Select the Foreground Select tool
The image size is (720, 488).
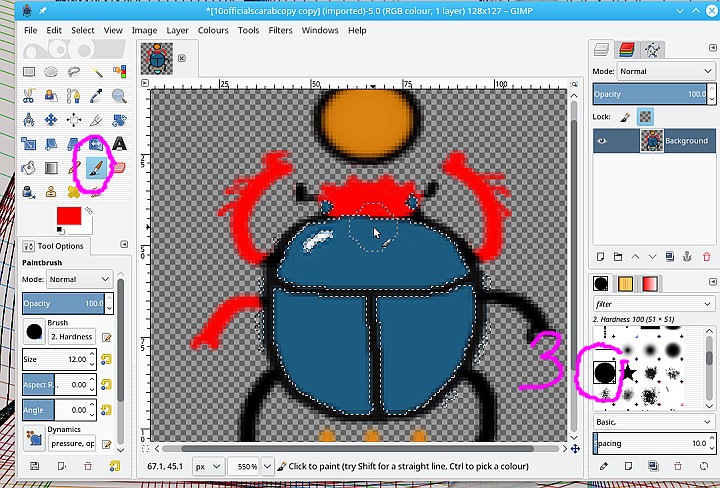pyautogui.click(x=51, y=95)
